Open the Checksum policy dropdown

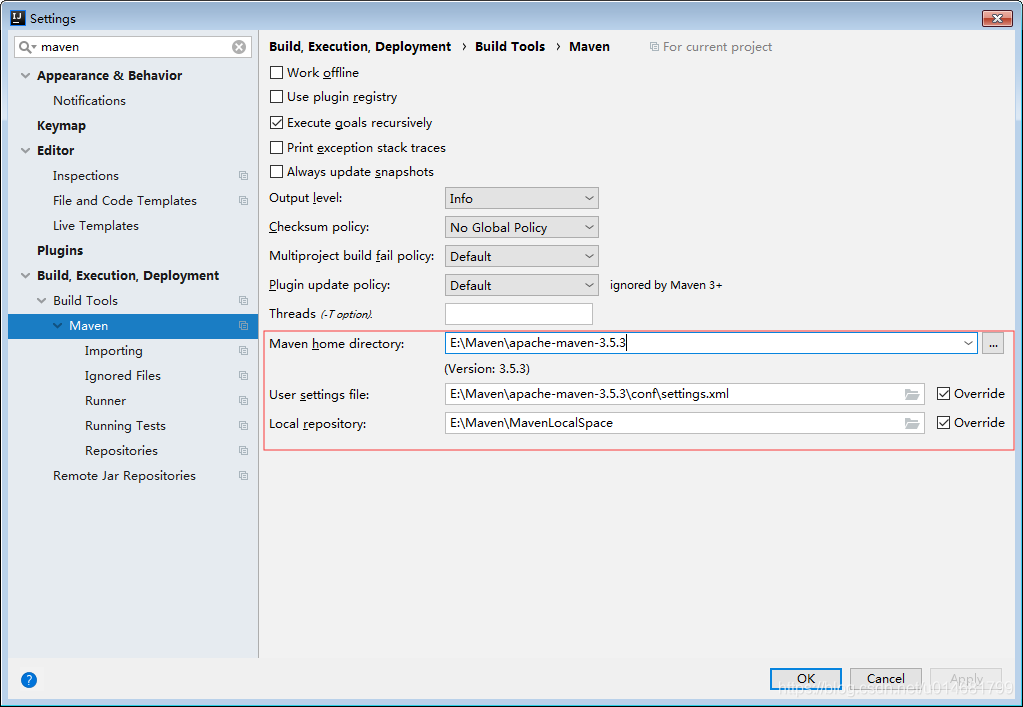tap(521, 227)
